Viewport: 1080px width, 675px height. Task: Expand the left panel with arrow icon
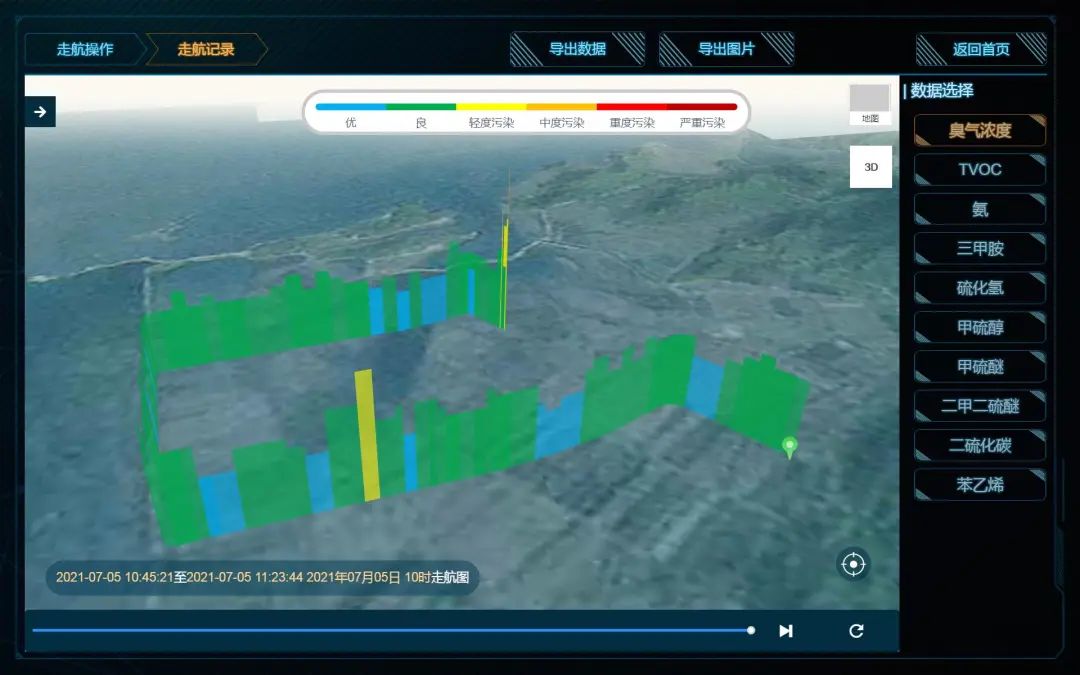coord(40,112)
